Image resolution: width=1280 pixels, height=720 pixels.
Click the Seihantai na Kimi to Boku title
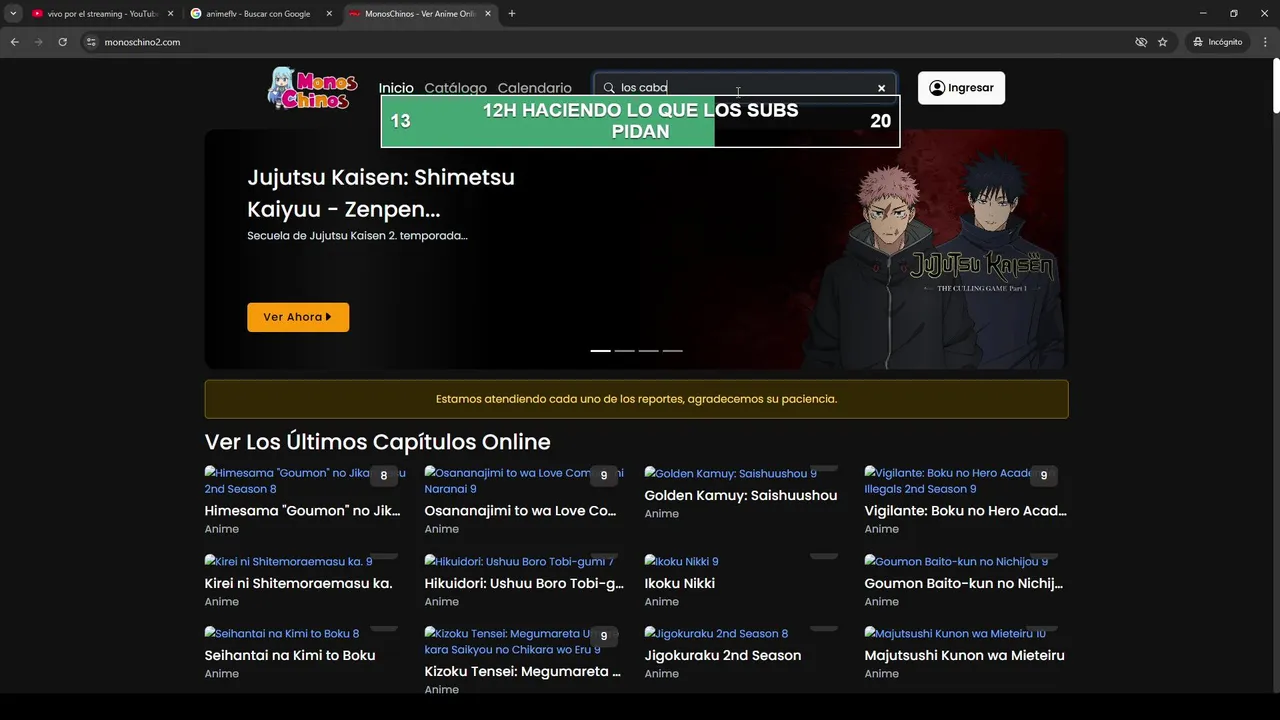click(290, 655)
